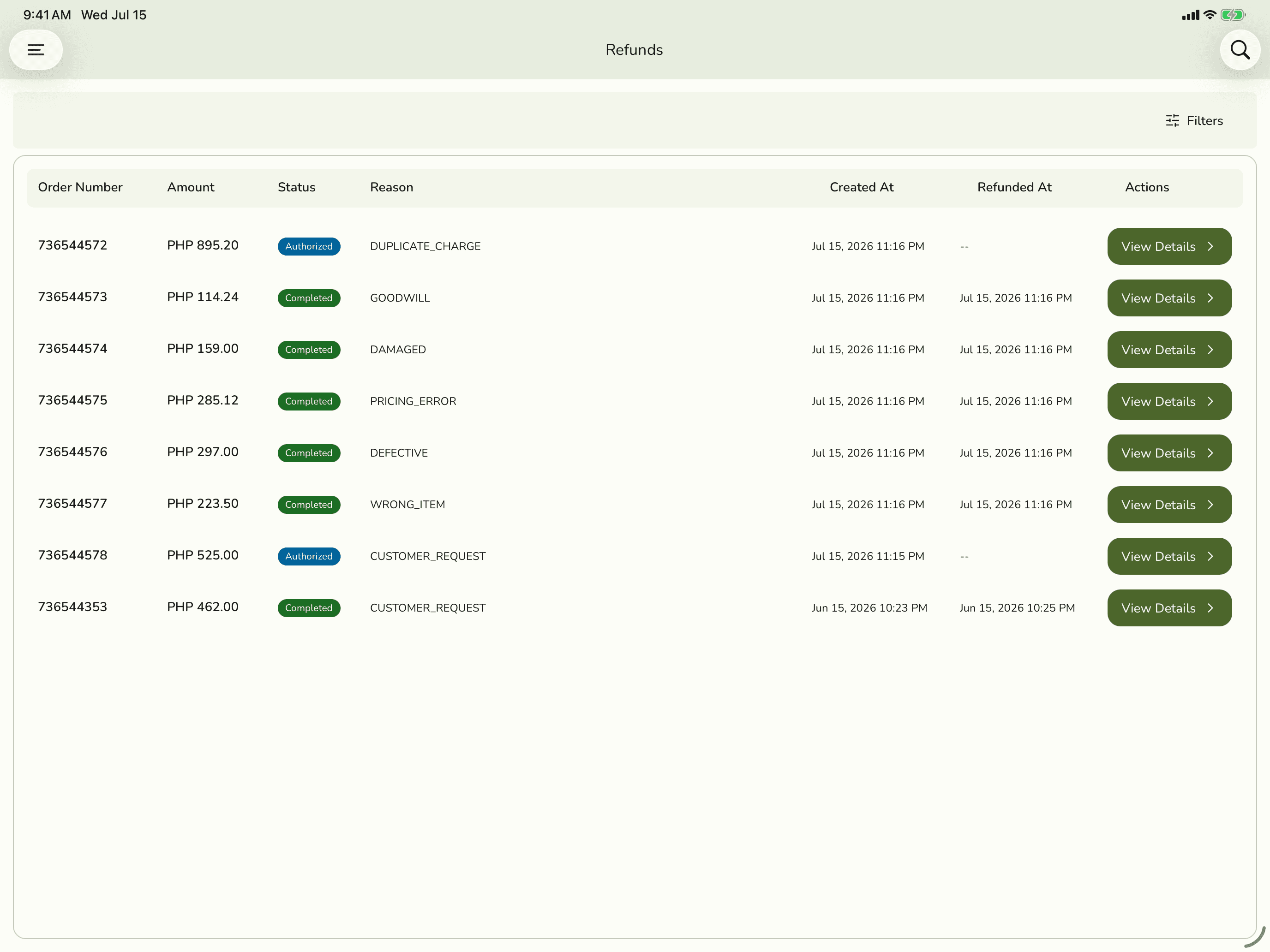The width and height of the screenshot is (1270, 952).
Task: Click the DEFECTIVE reason
Action: pyautogui.click(x=399, y=453)
